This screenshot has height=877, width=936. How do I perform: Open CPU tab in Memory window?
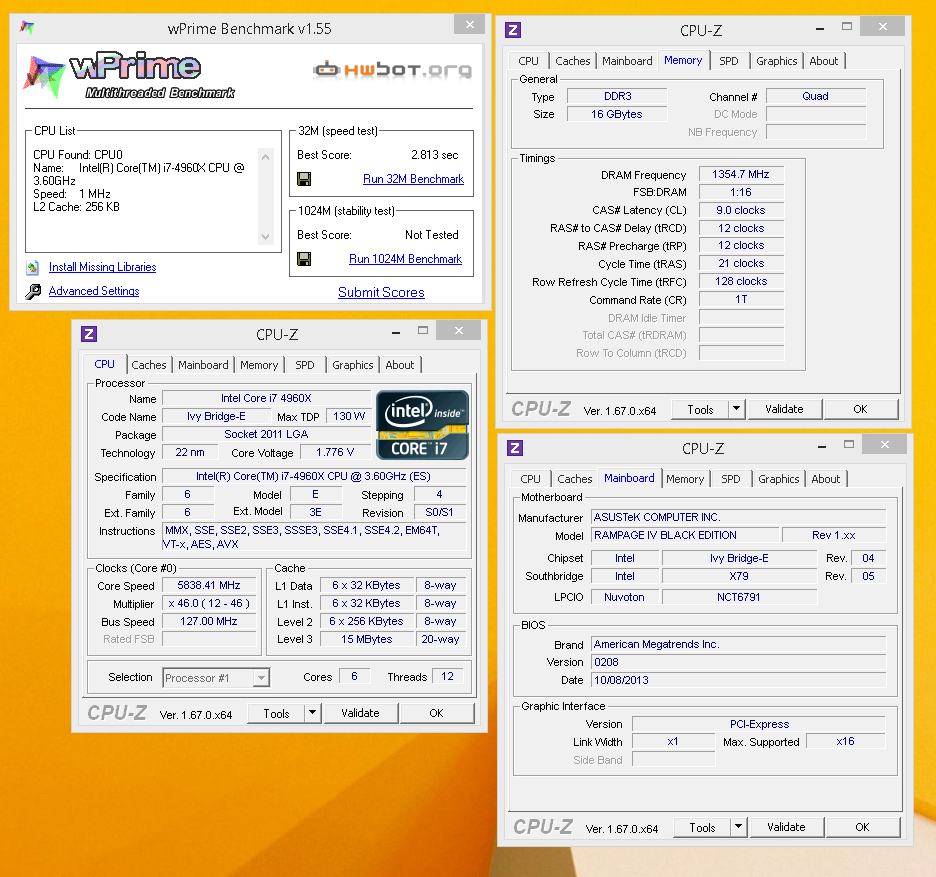point(528,61)
